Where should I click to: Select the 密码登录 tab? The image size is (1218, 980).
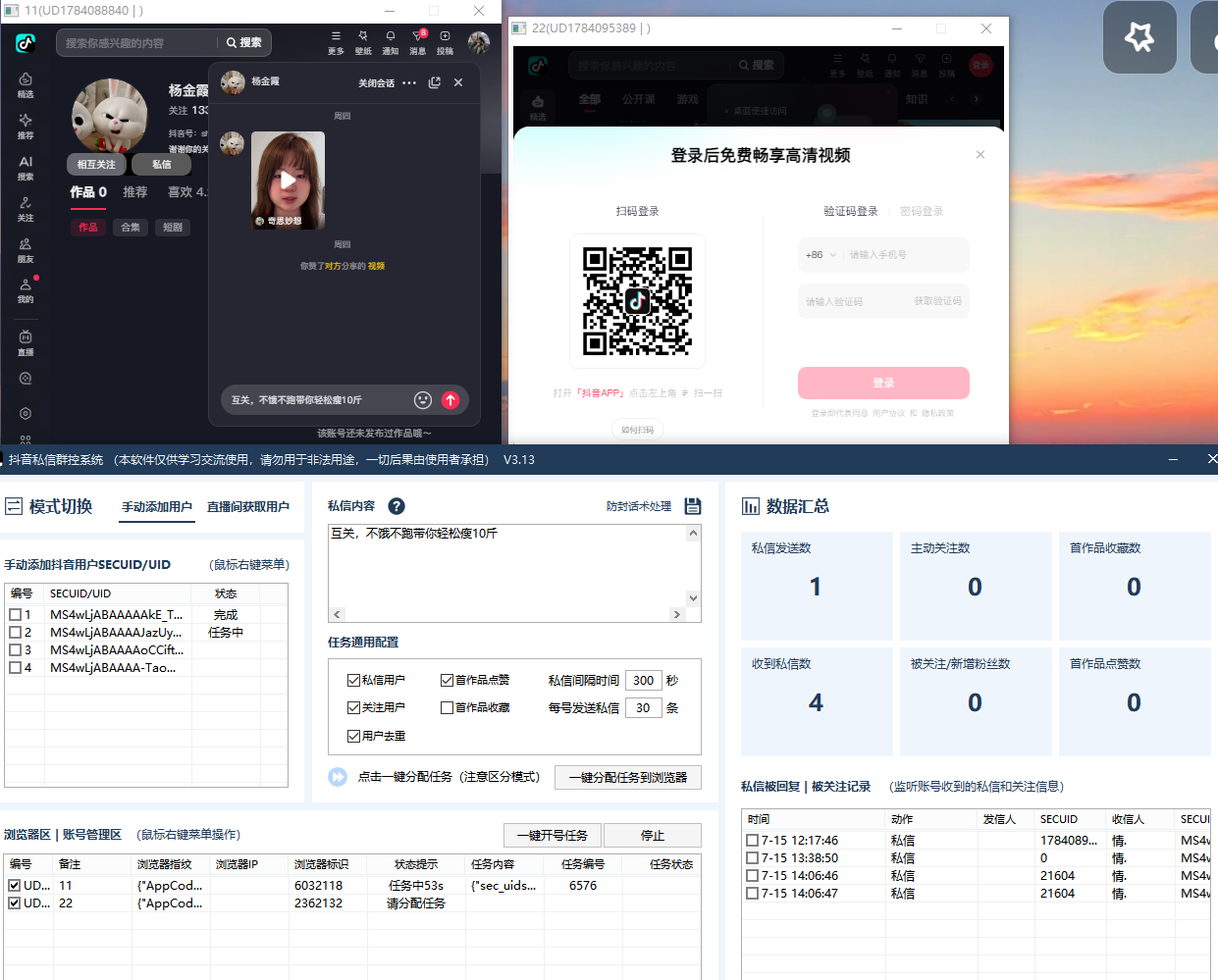[x=922, y=211]
